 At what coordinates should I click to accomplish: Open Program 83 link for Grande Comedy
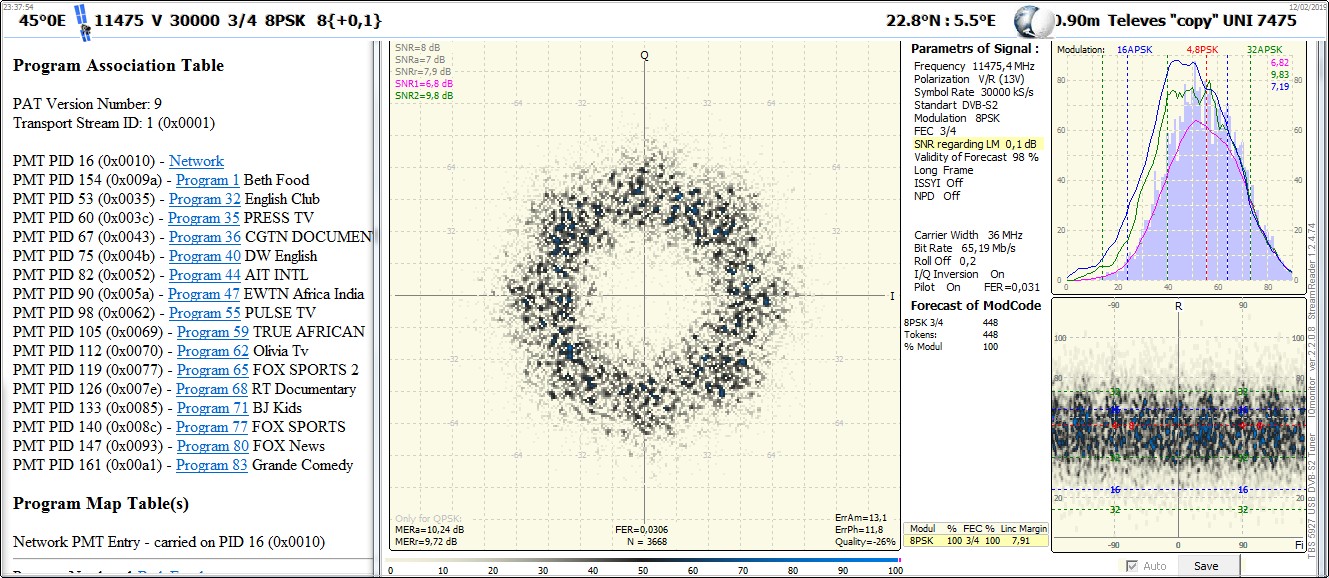pyautogui.click(x=212, y=465)
